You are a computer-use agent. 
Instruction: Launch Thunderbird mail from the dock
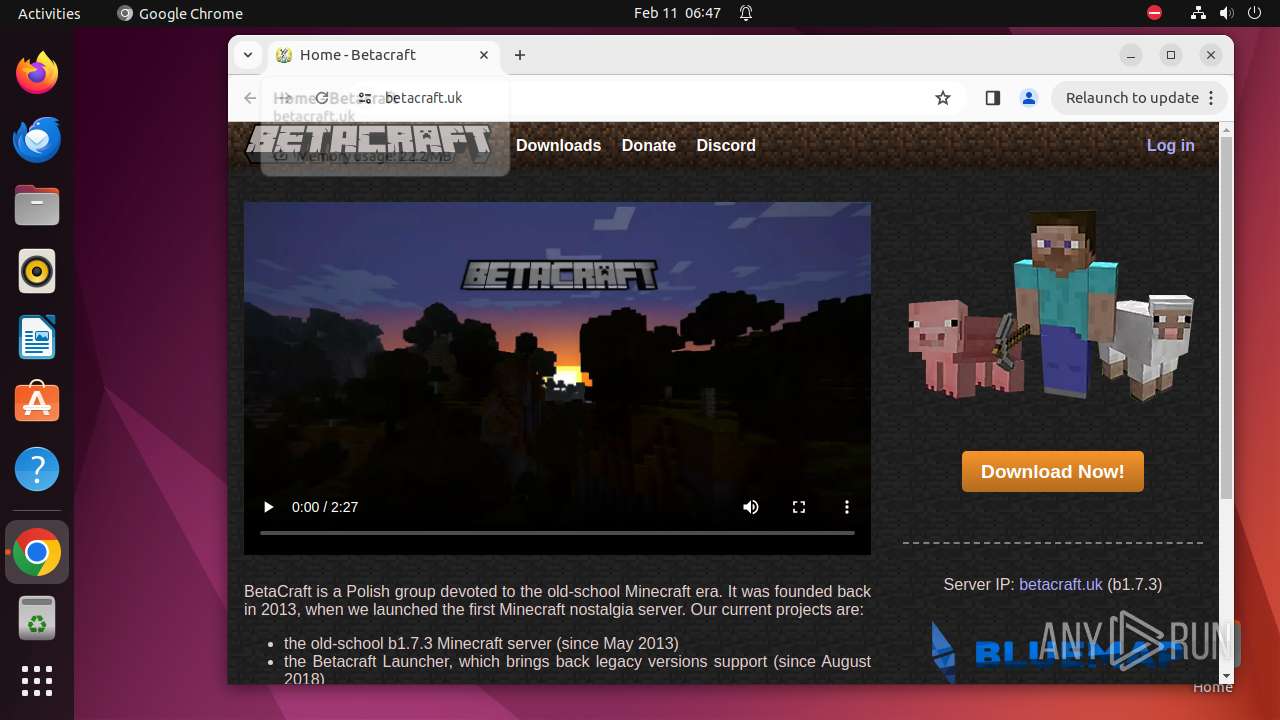click(37, 139)
